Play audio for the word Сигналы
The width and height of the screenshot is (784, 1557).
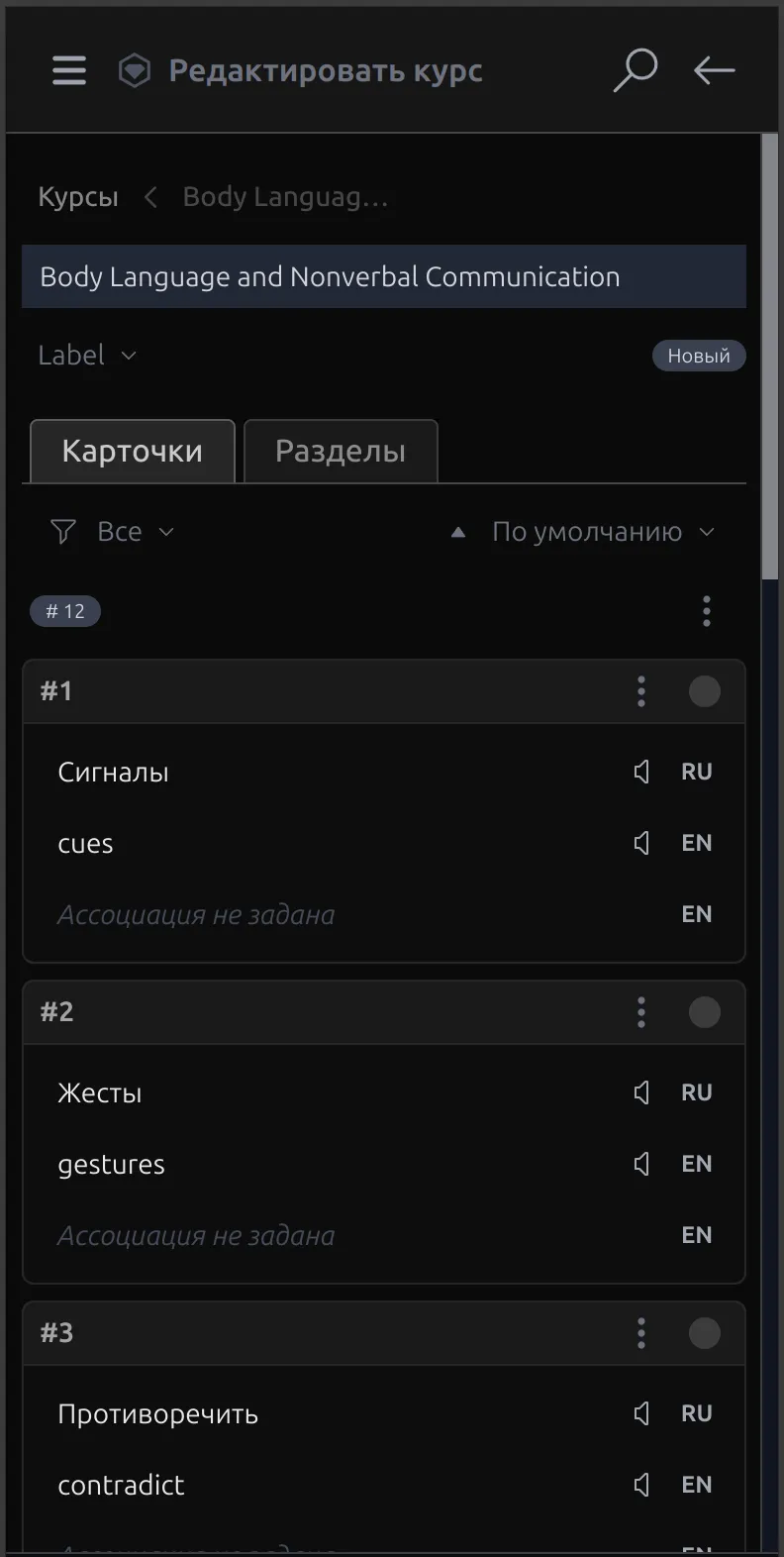pyautogui.click(x=641, y=772)
